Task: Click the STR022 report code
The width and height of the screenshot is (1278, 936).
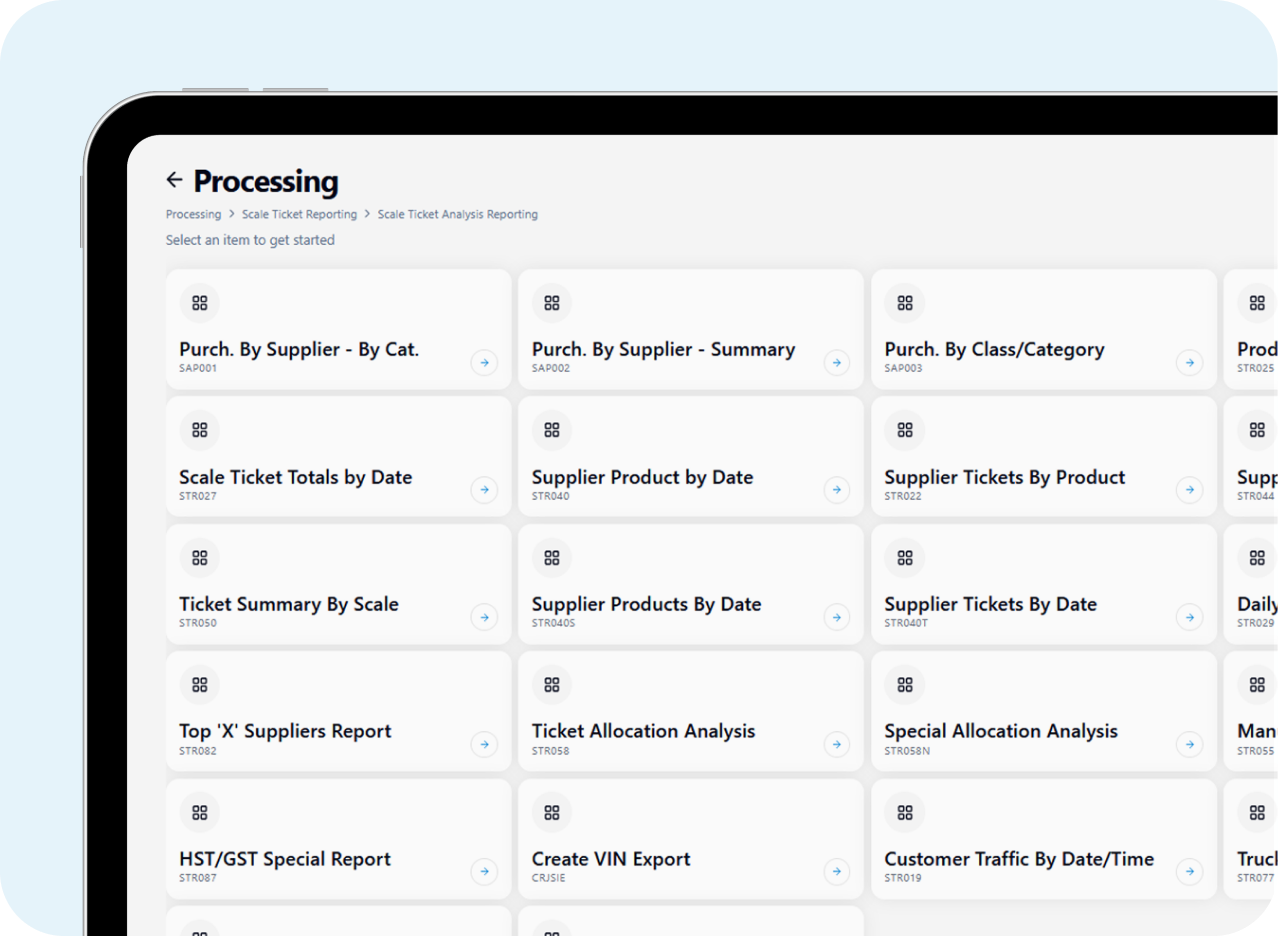Action: click(x=903, y=496)
